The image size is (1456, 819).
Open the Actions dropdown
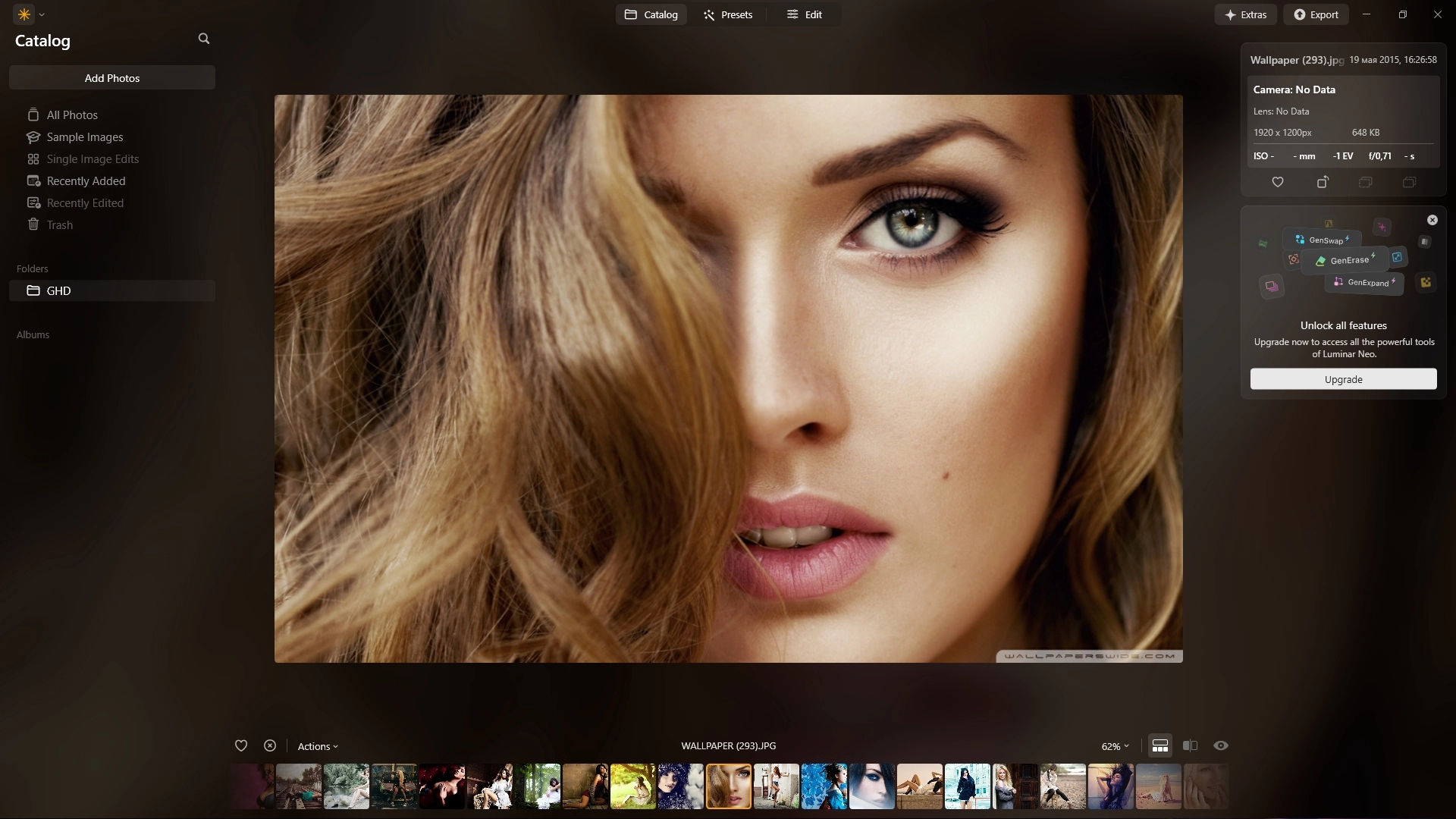click(317, 745)
